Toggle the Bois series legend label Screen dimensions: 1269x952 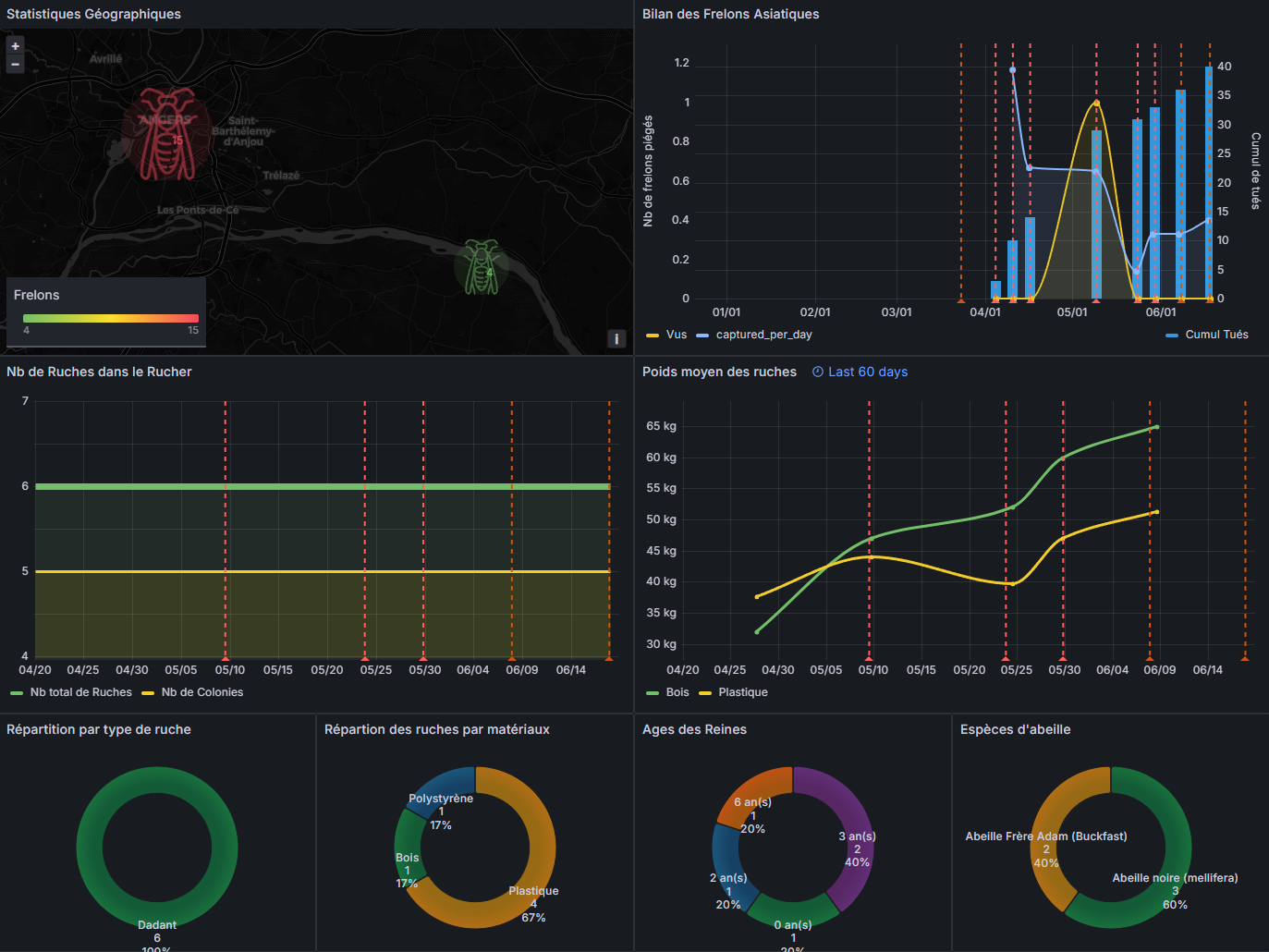[677, 692]
